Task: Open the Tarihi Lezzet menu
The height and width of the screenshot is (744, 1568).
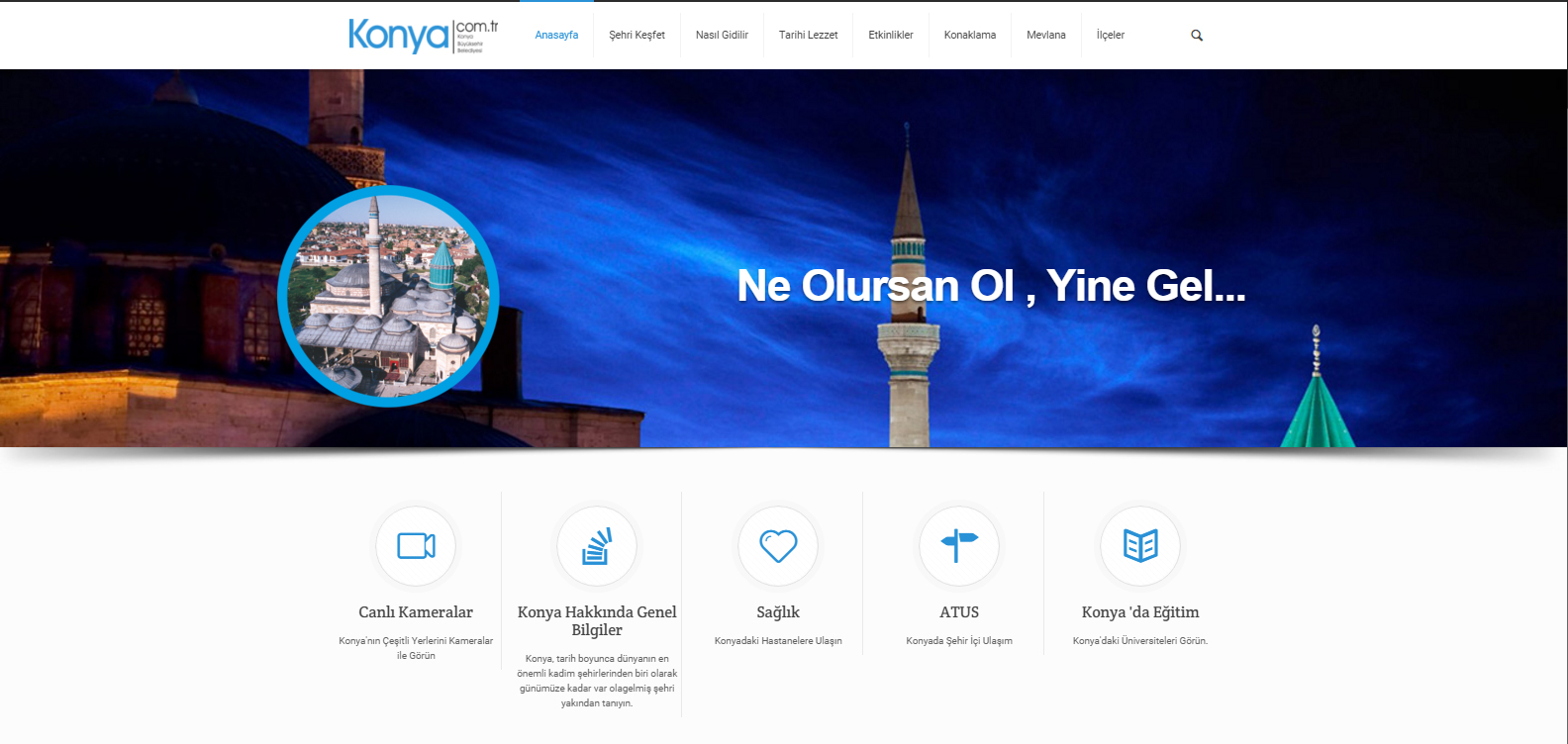Action: [x=808, y=35]
